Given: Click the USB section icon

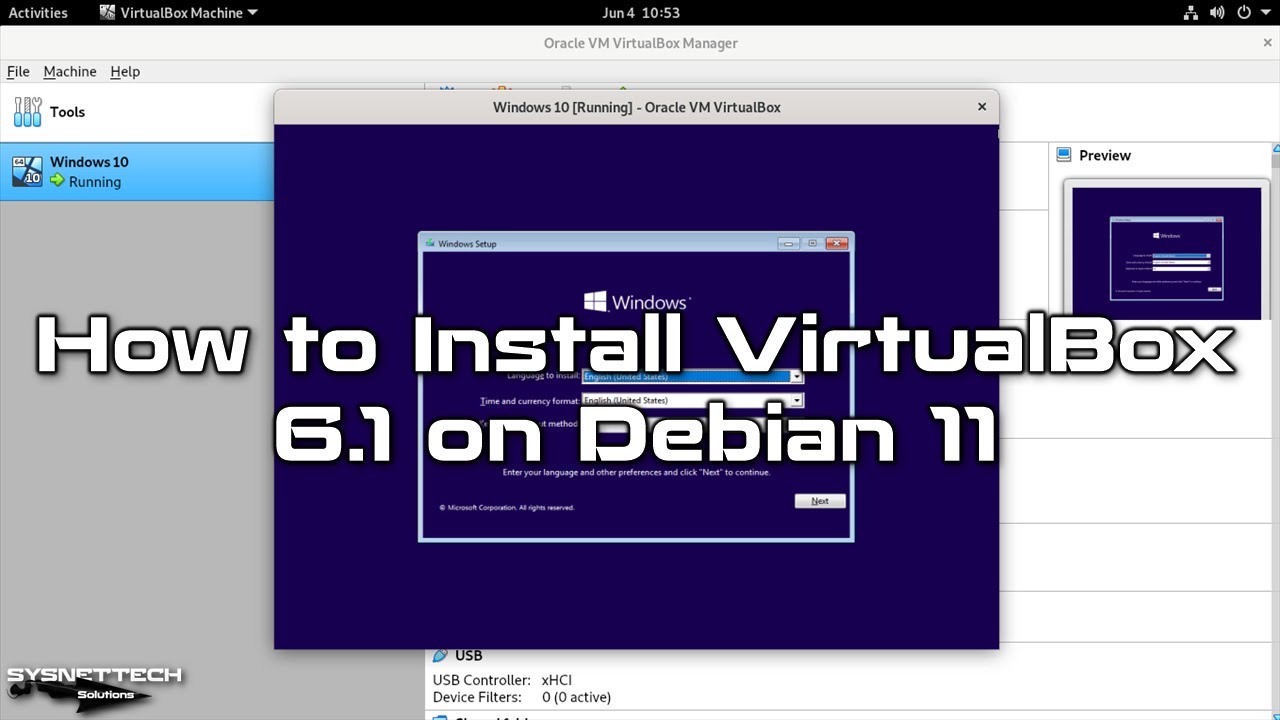Looking at the screenshot, I should [440, 655].
